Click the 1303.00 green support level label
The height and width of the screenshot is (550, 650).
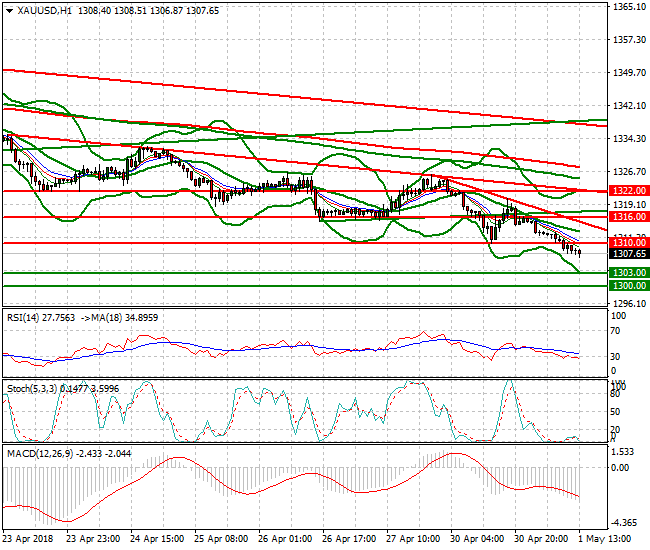click(629, 272)
